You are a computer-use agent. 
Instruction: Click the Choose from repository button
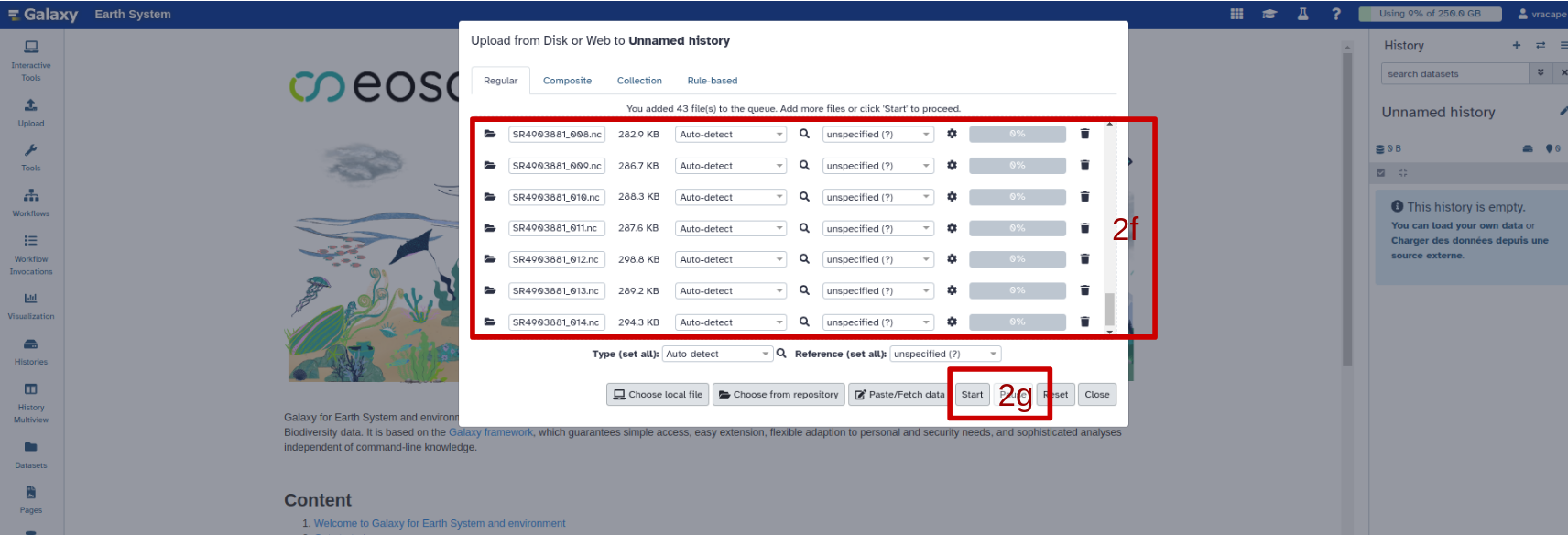point(779,394)
